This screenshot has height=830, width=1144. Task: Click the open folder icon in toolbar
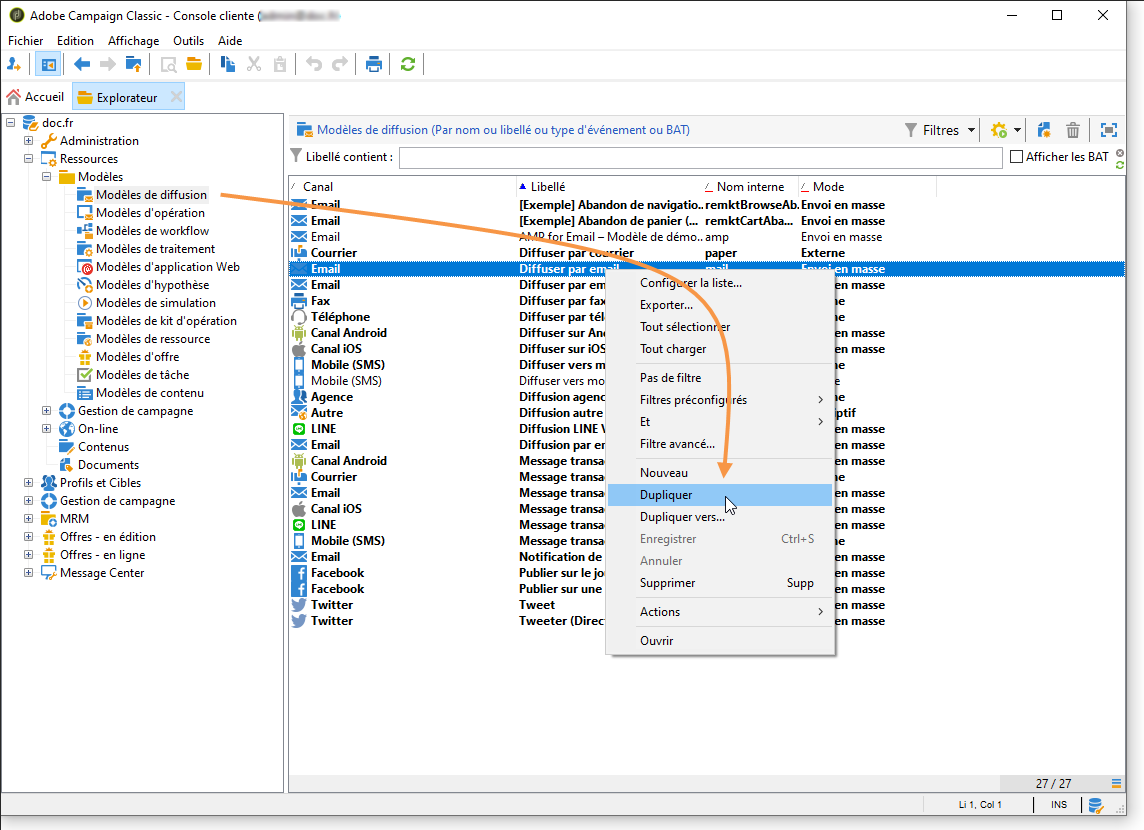[193, 64]
